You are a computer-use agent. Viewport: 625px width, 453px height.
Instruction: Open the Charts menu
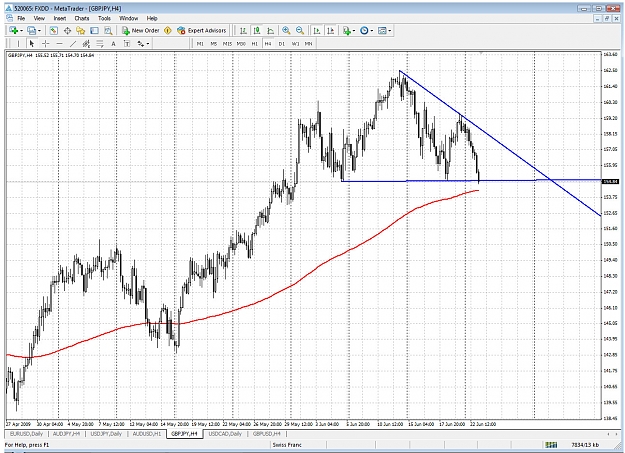coord(82,18)
